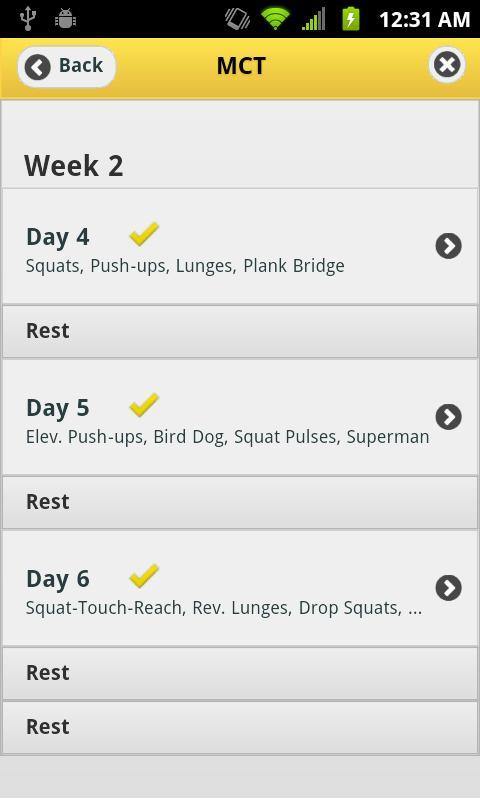Open Day 4 arrow chevron
The image size is (480, 800).
click(x=448, y=246)
